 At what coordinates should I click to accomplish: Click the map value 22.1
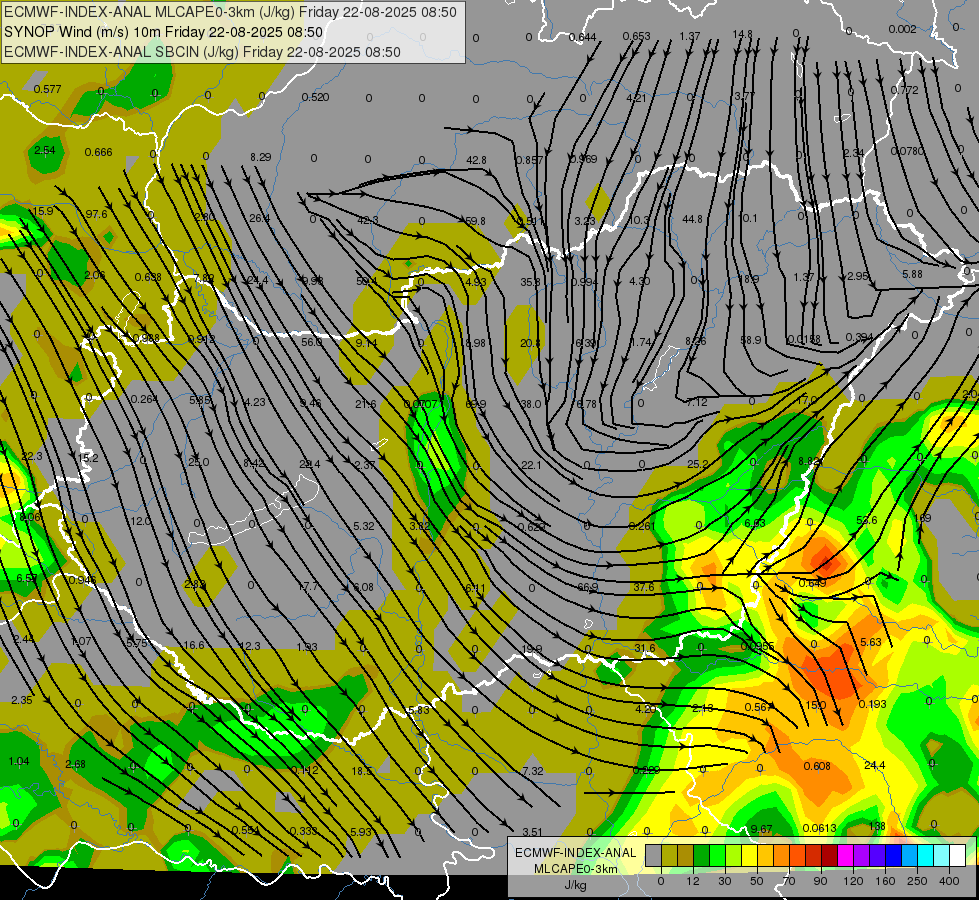(x=531, y=465)
